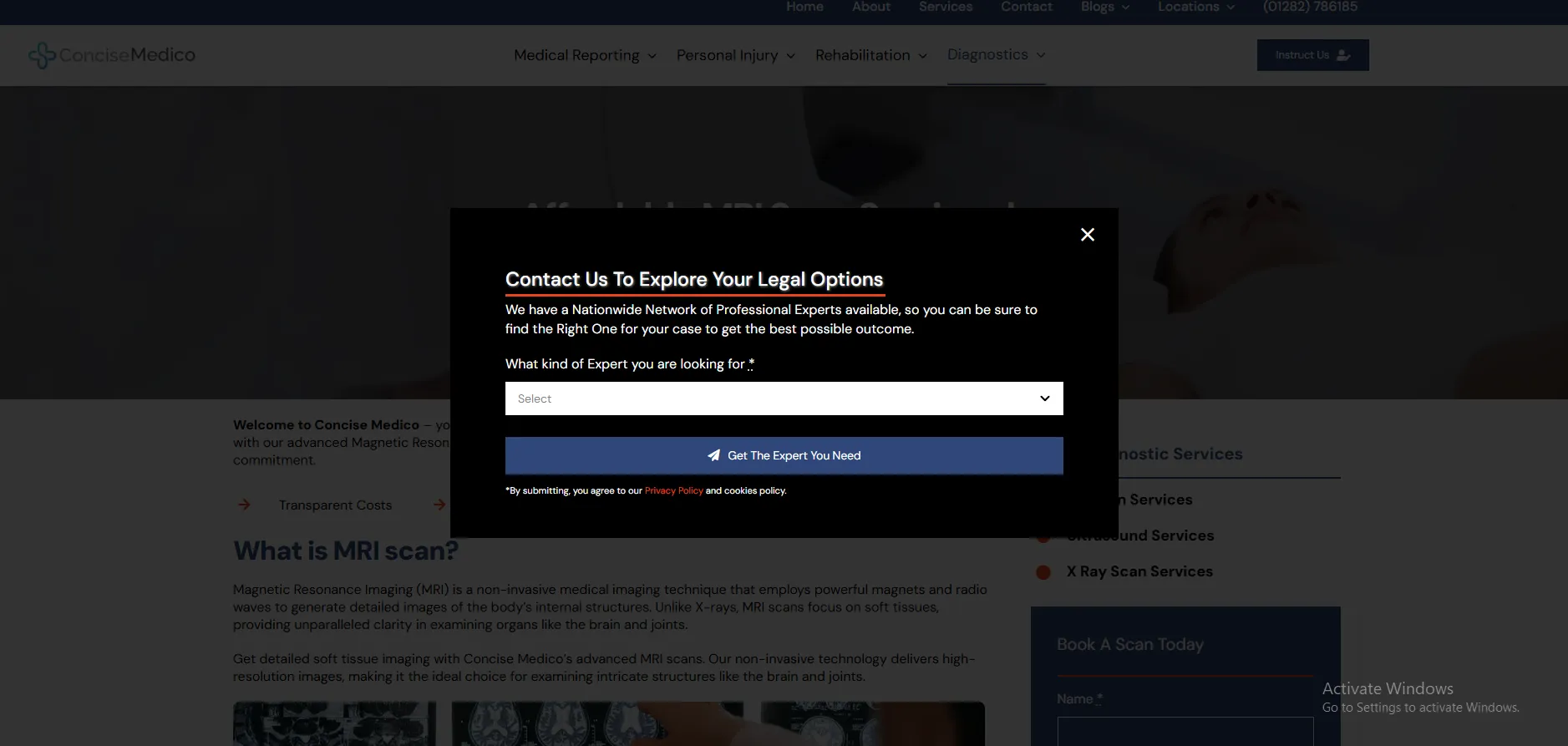The image size is (1568, 746).
Task: Expand the Rehabilitation menu
Action: coord(870,55)
